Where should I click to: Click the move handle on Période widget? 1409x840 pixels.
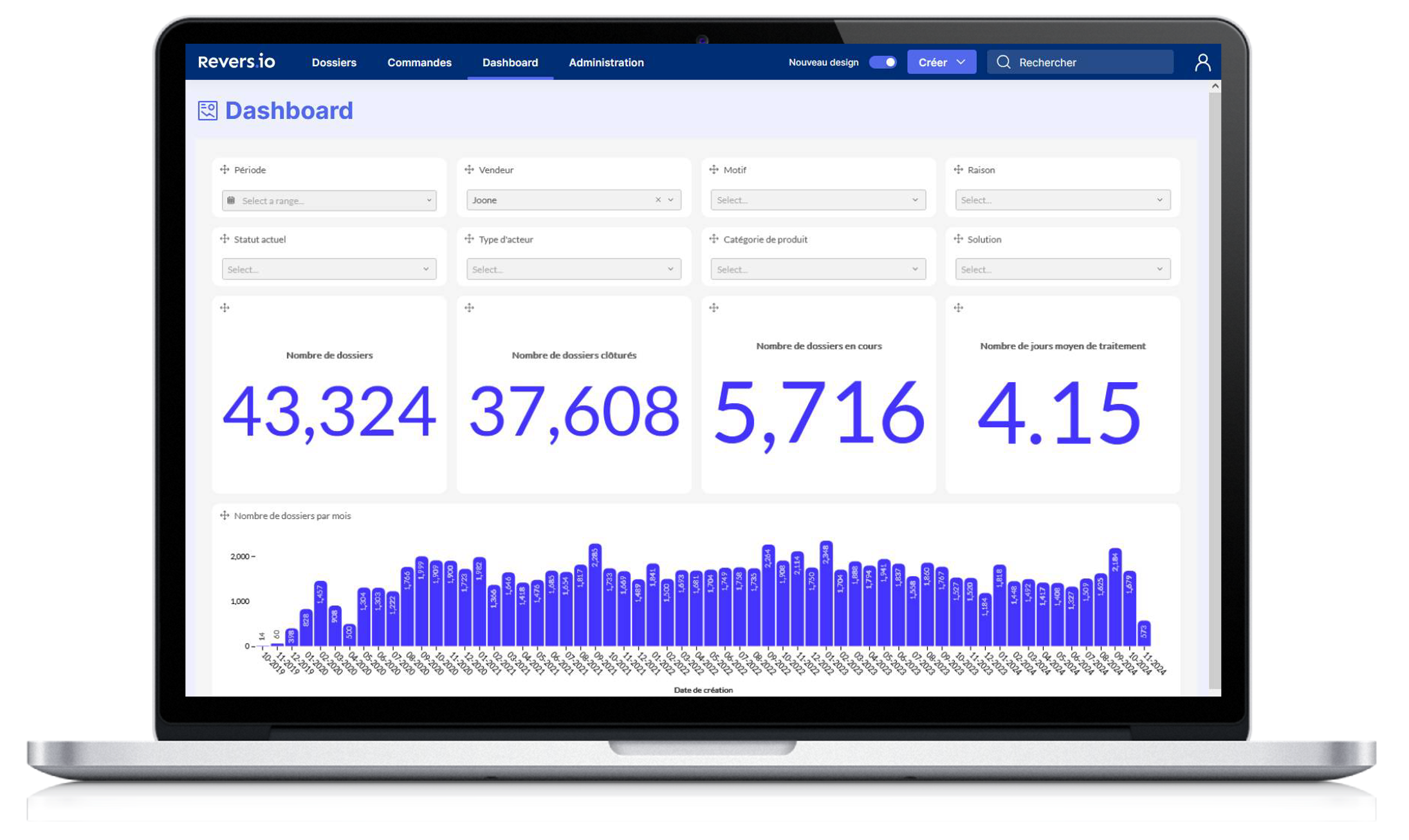[225, 170]
